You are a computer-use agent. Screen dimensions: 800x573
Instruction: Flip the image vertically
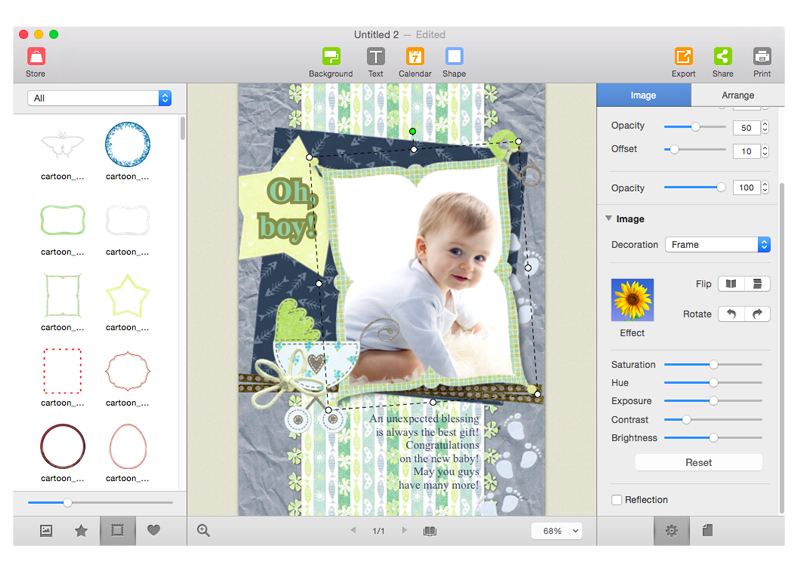pyautogui.click(x=757, y=284)
